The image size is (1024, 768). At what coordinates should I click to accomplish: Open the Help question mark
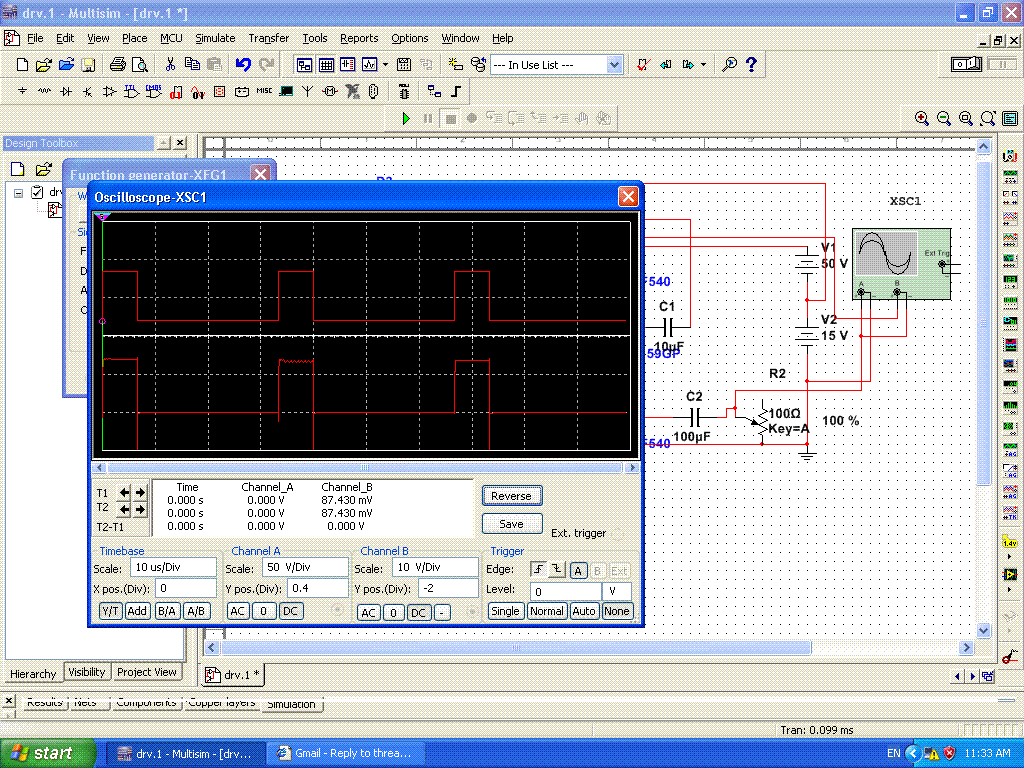point(751,64)
